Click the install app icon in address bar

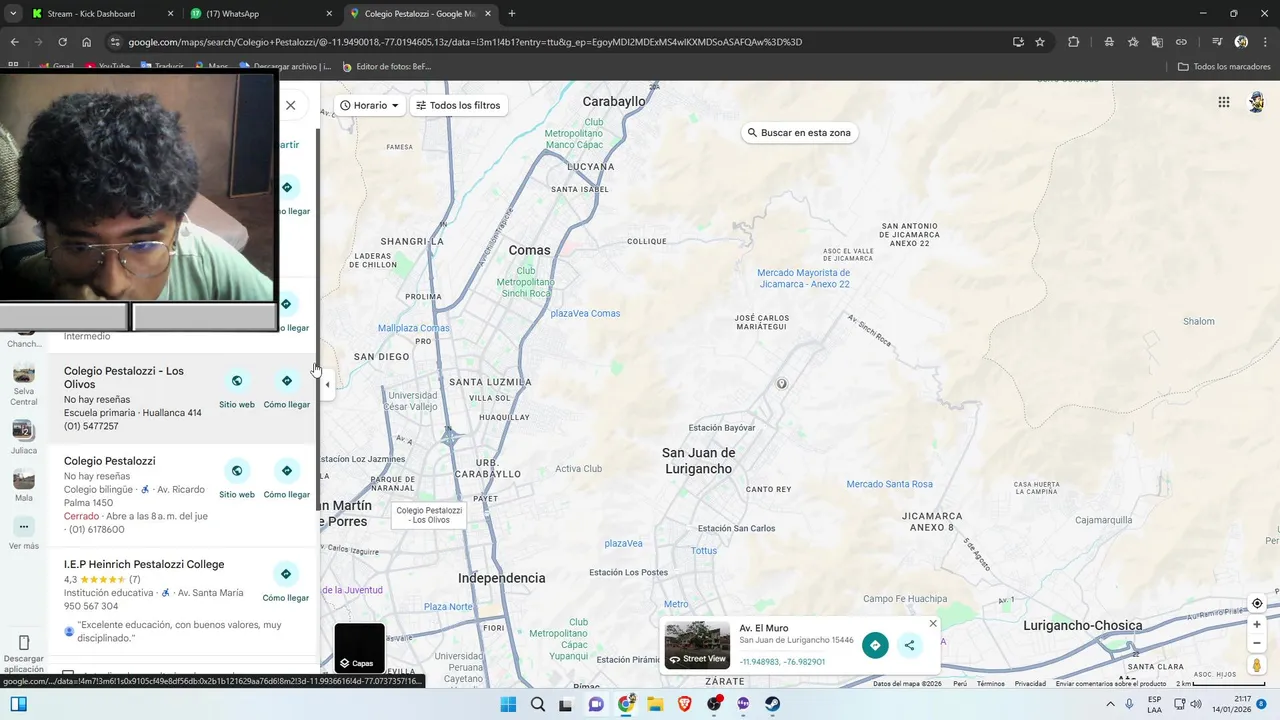[1018, 42]
